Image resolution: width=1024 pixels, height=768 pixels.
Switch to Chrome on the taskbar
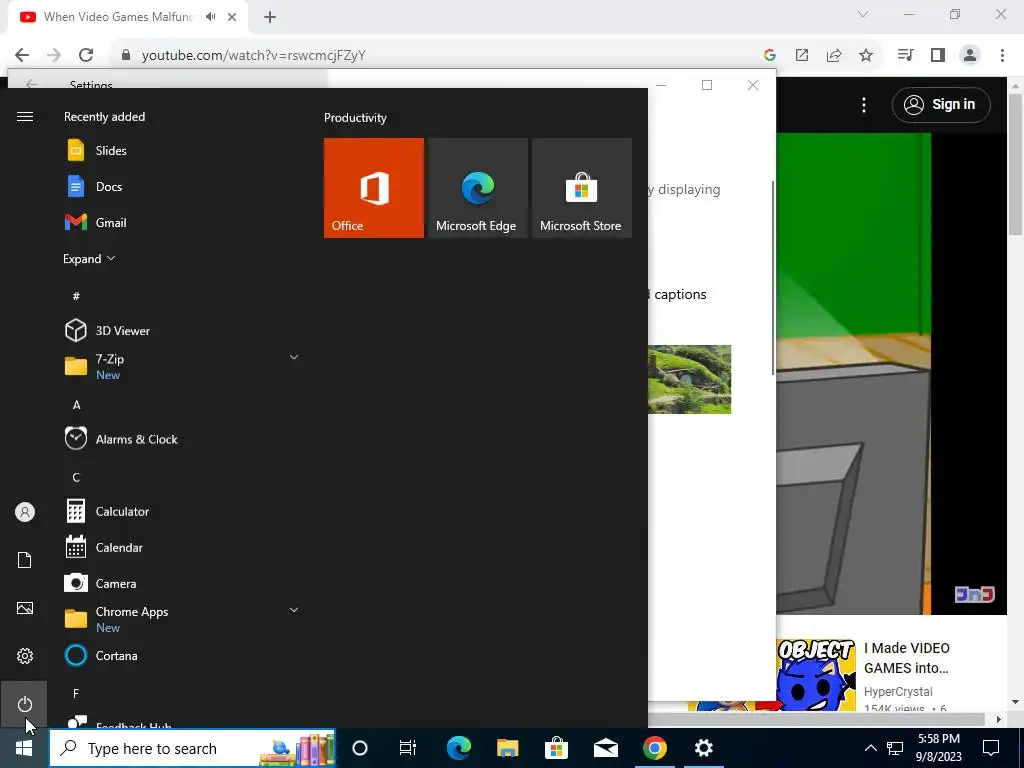point(654,748)
